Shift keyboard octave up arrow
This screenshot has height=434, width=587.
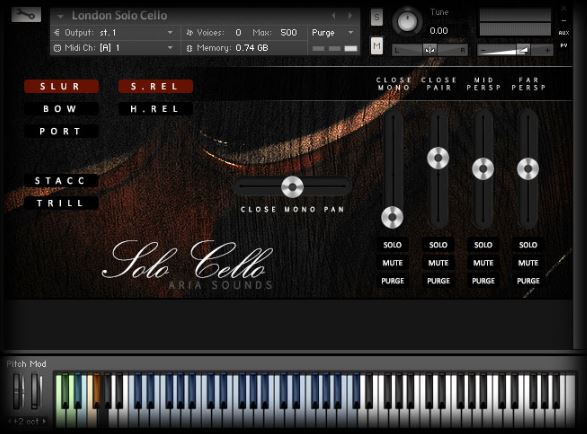click(x=44, y=421)
